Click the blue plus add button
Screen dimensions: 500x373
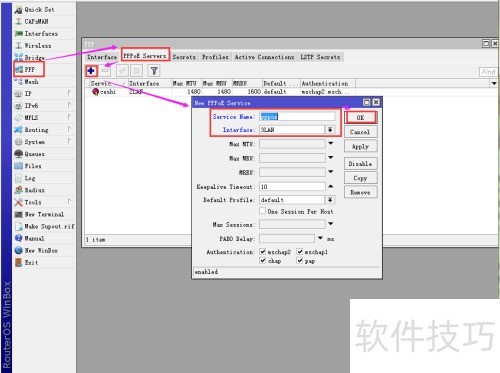[x=91, y=71]
